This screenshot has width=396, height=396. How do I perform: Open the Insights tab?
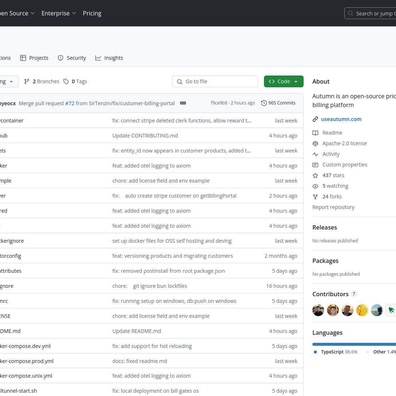coord(109,58)
